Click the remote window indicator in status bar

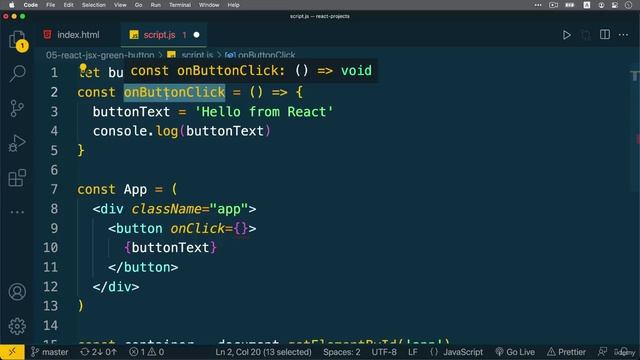coord(12,352)
